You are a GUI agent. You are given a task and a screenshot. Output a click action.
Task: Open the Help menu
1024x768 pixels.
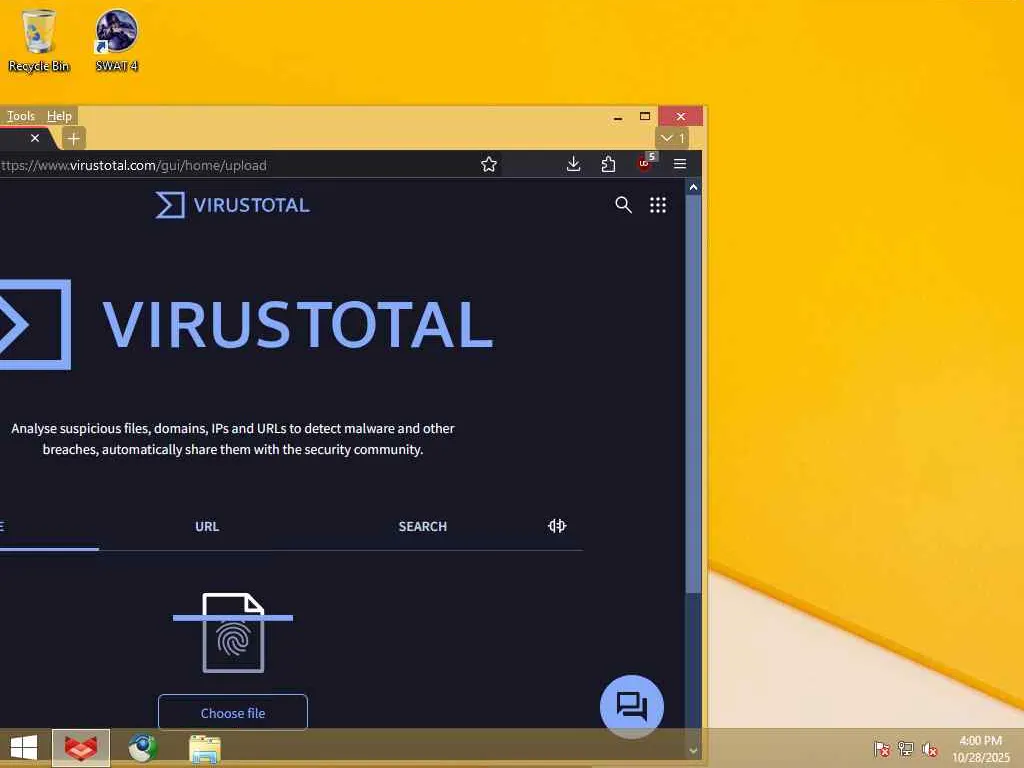[59, 116]
